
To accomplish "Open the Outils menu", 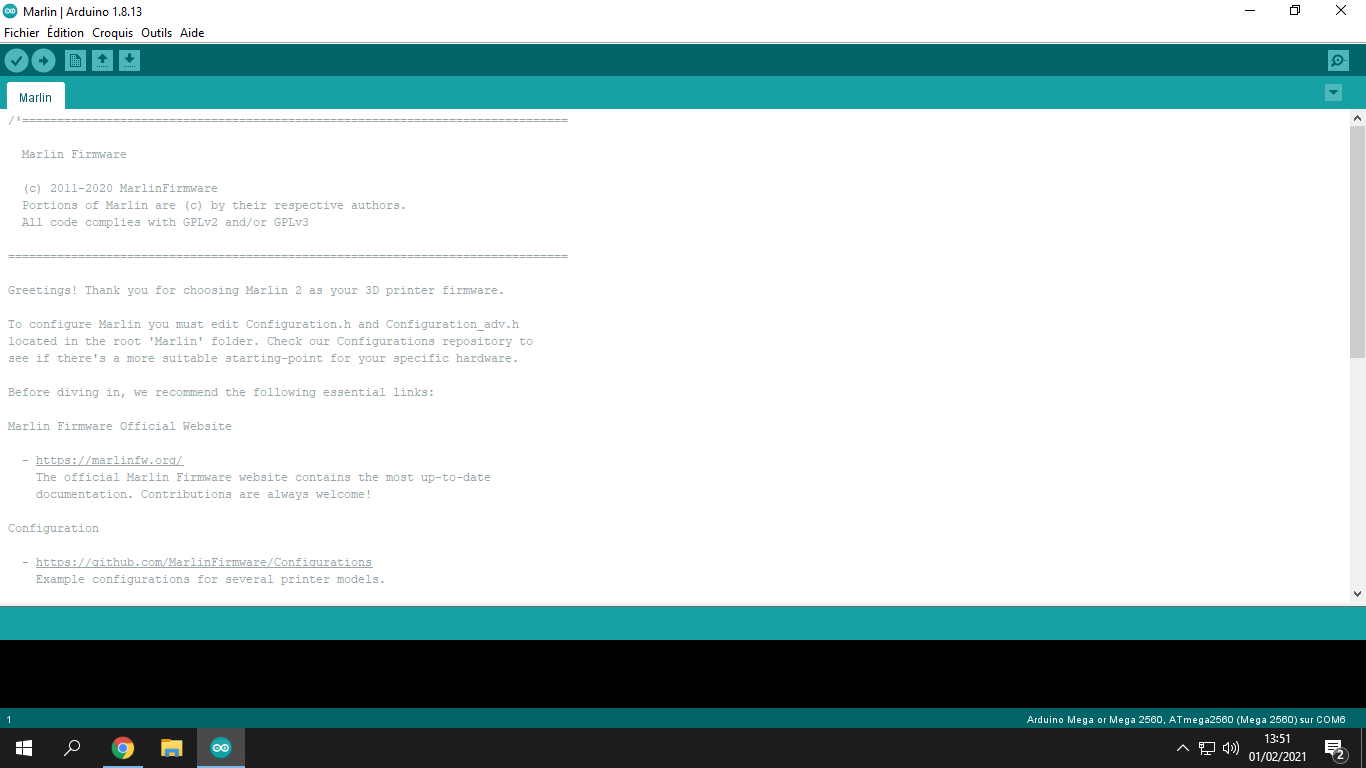I will point(157,33).
